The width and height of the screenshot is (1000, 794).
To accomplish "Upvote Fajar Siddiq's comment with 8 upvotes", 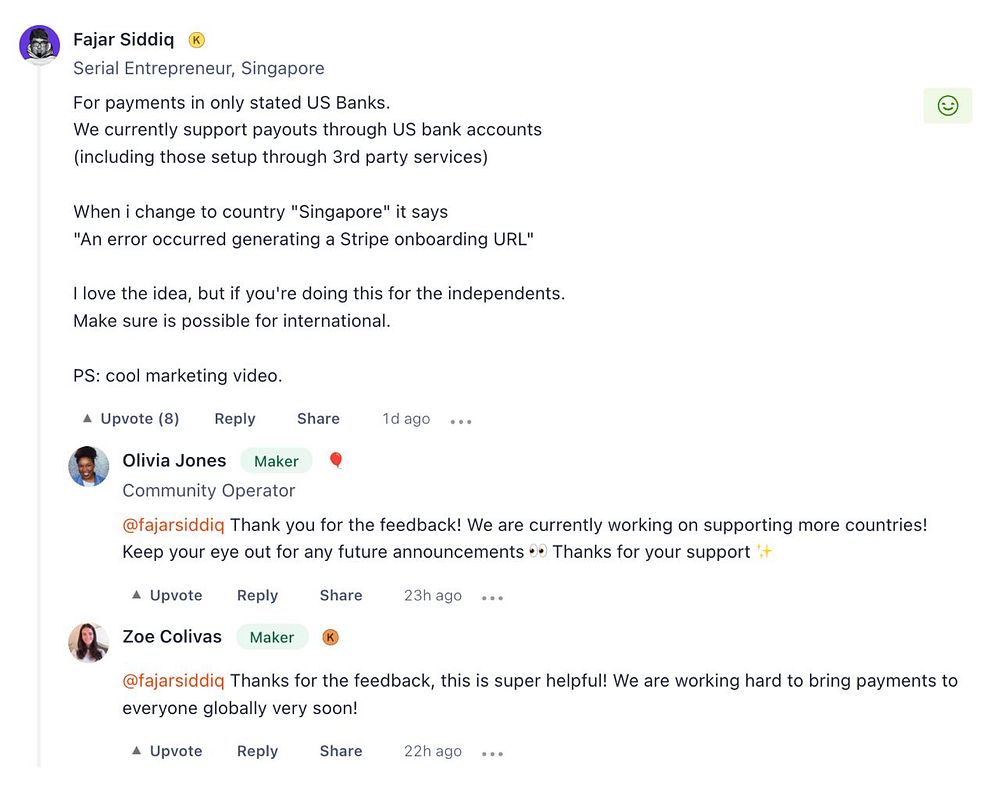I will (130, 419).
